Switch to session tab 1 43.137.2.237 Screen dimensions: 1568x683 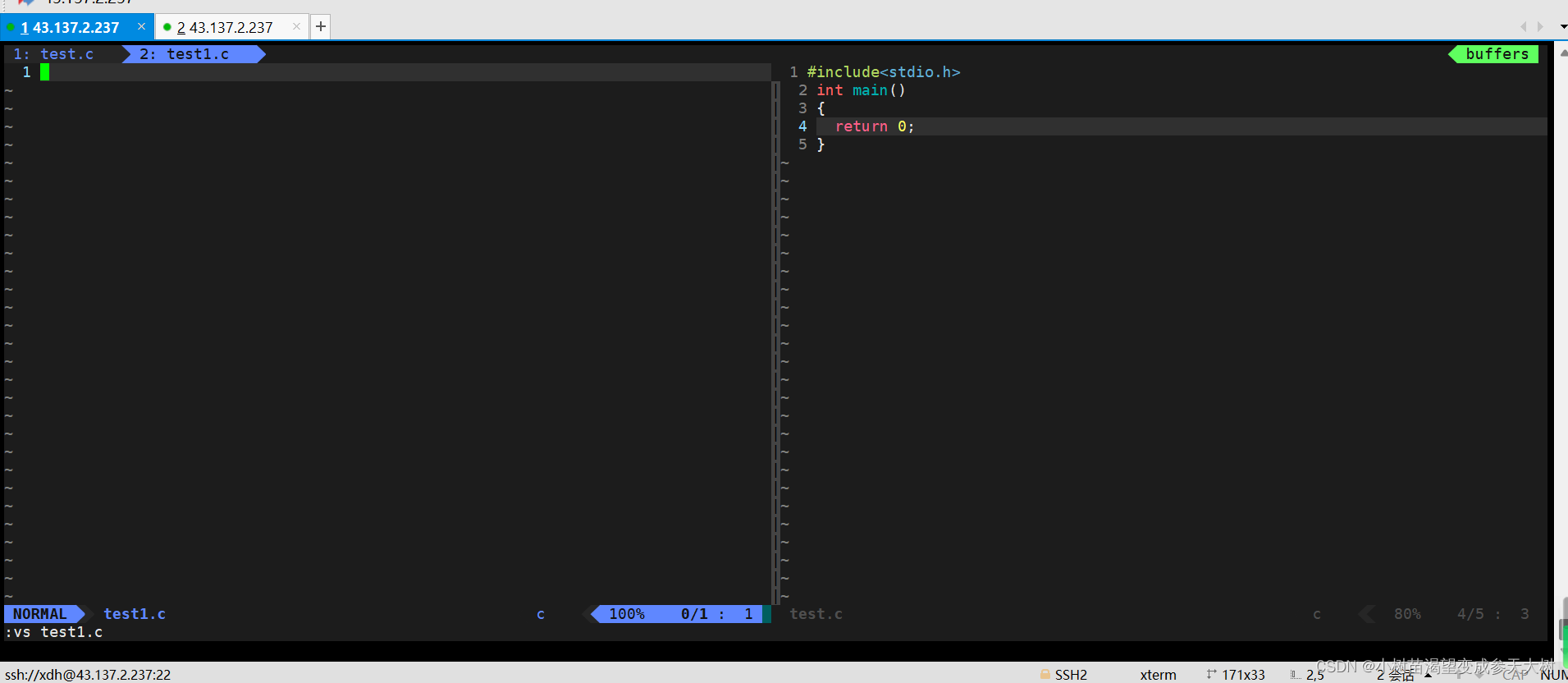tap(71, 27)
